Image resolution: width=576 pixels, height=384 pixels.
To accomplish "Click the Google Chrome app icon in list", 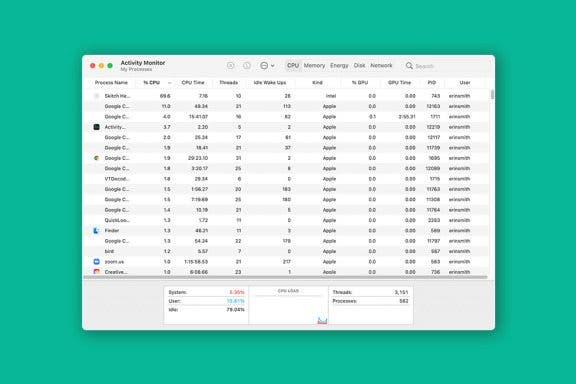I will tap(96, 158).
